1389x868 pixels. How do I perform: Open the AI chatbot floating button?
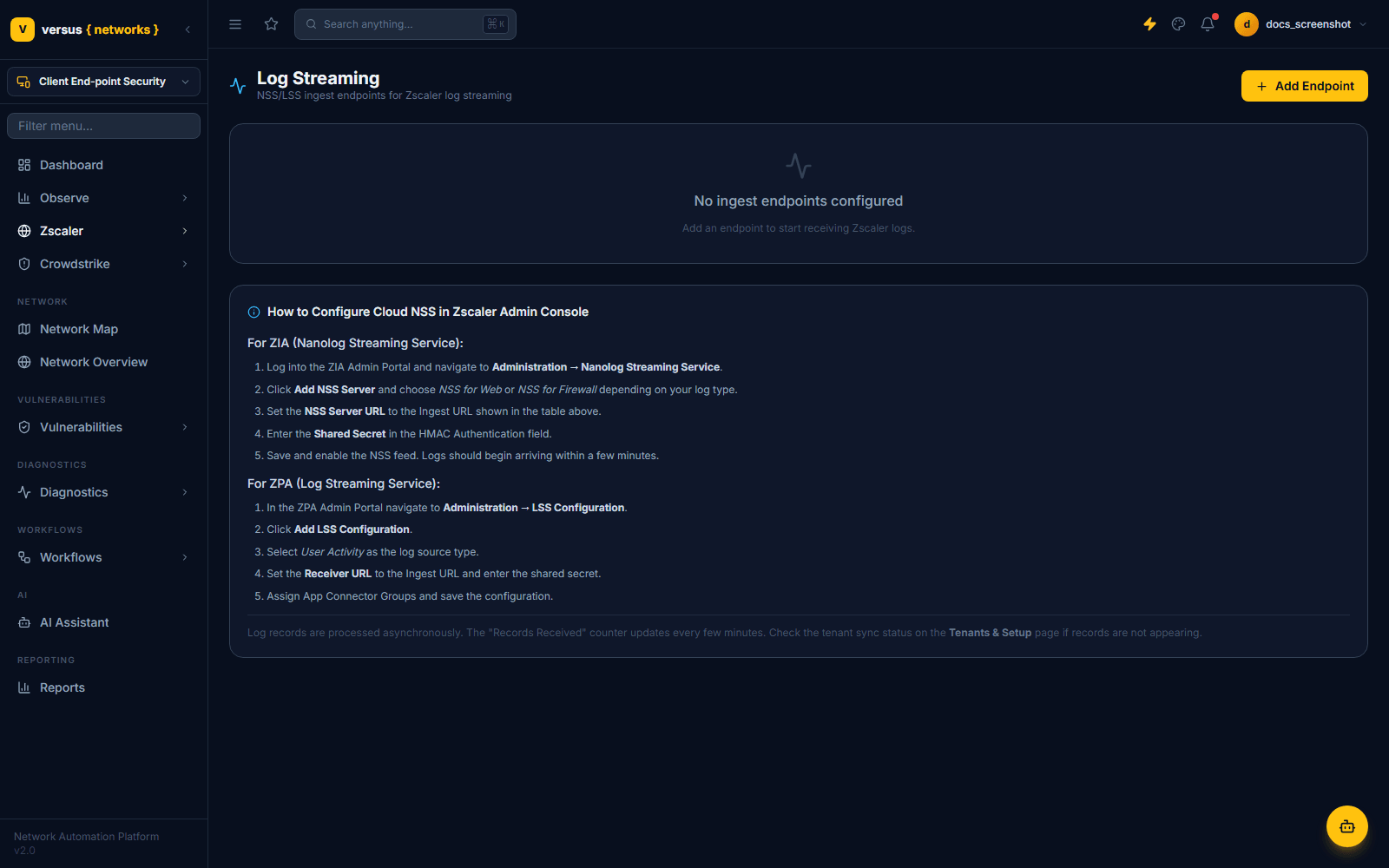point(1346,826)
